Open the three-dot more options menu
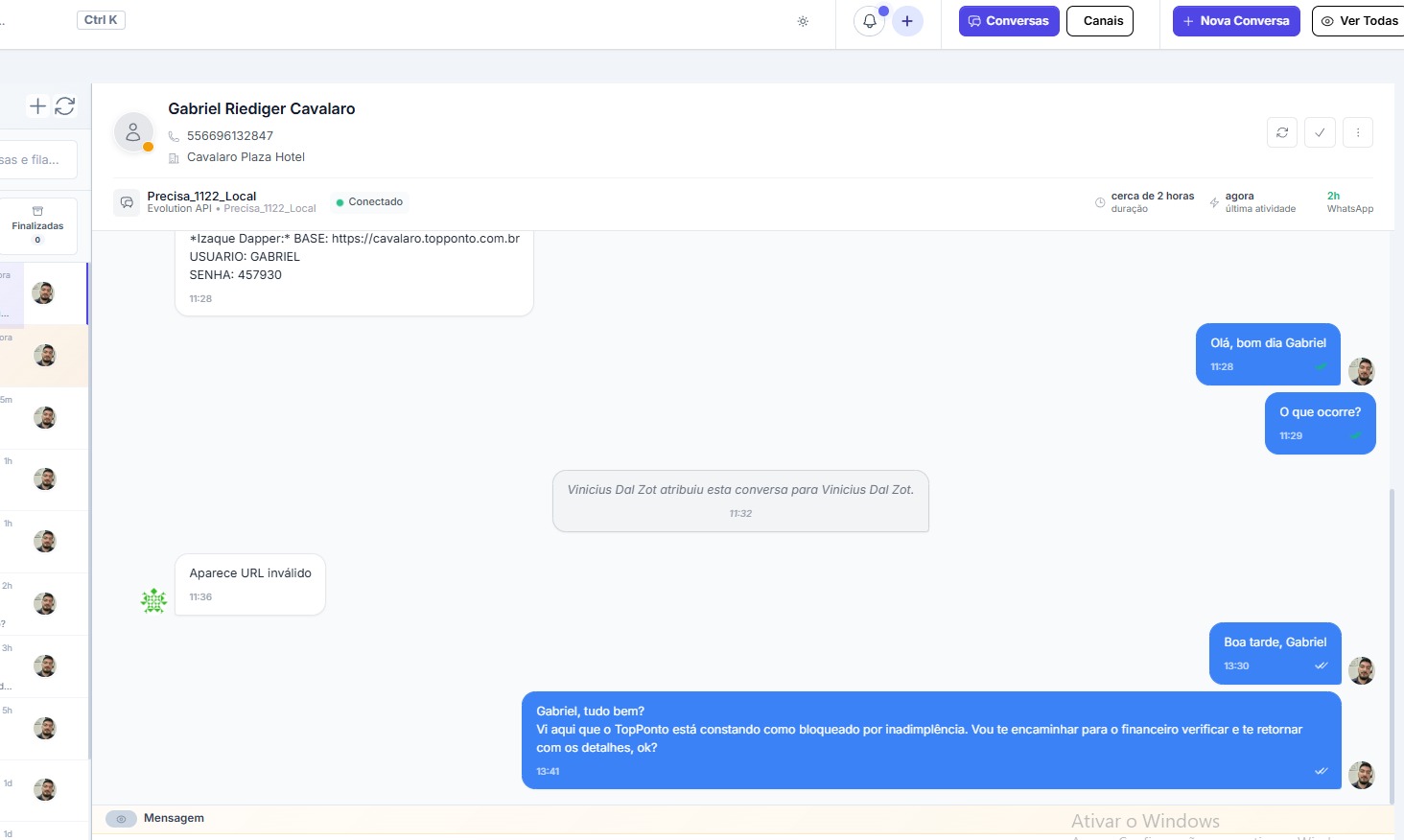Screen dimensions: 1404x840 click(x=1358, y=132)
